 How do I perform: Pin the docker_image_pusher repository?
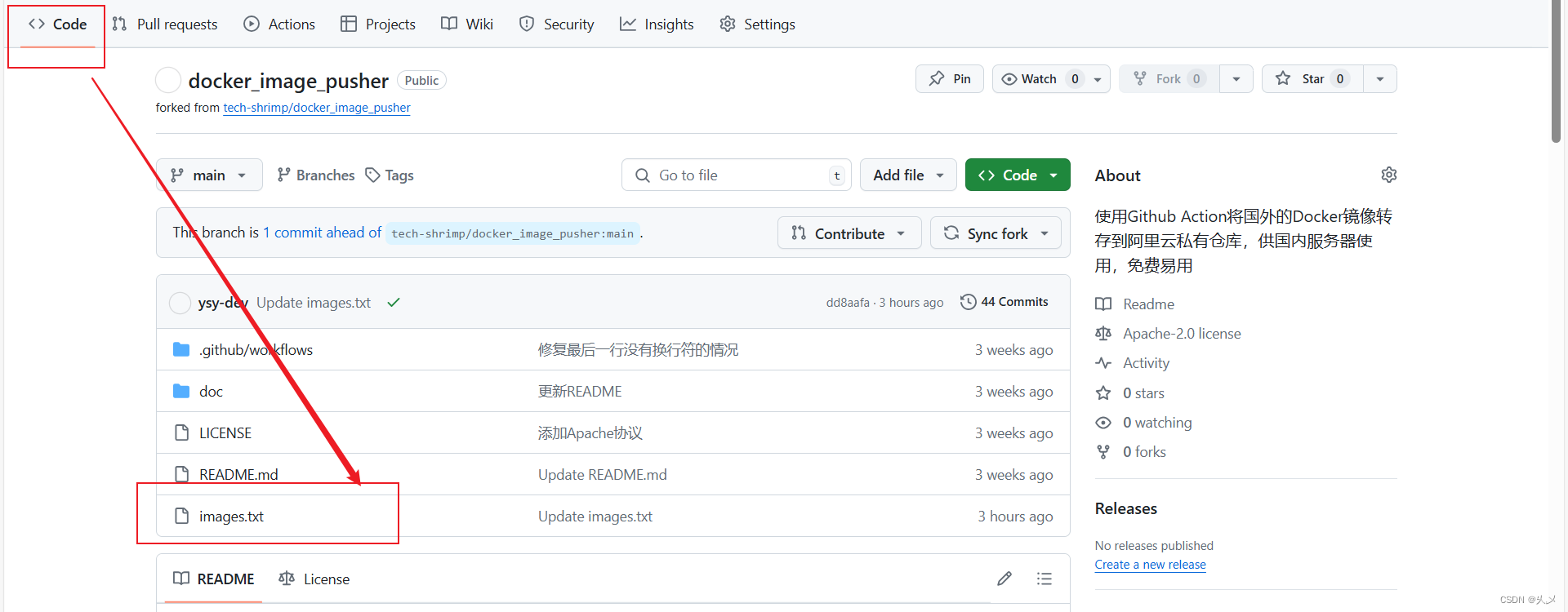pyautogui.click(x=950, y=79)
